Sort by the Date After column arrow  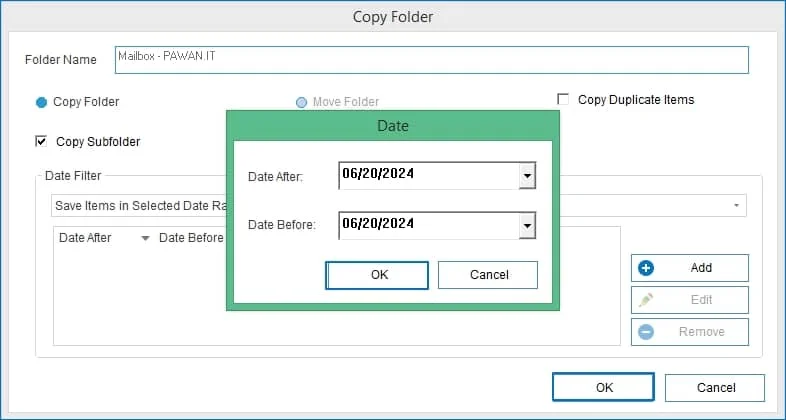coord(145,238)
